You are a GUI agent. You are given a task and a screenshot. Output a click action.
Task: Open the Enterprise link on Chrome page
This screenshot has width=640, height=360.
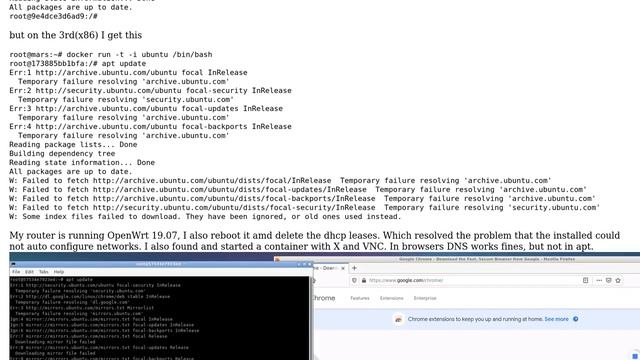425,298
